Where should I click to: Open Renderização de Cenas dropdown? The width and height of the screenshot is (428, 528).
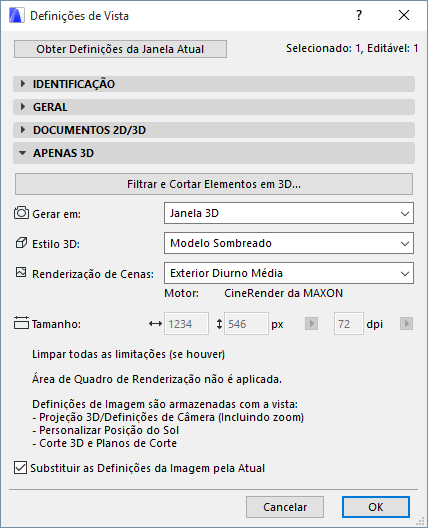289,273
